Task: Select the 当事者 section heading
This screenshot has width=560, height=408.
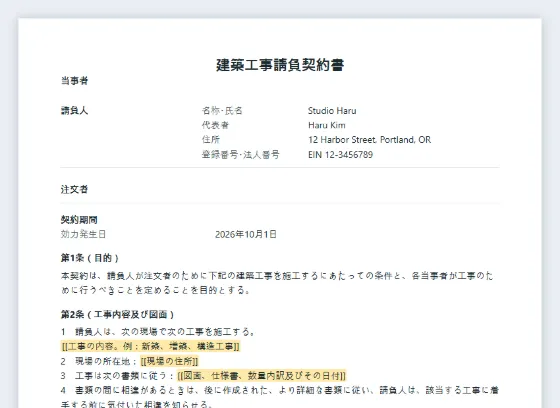Action: point(74,81)
